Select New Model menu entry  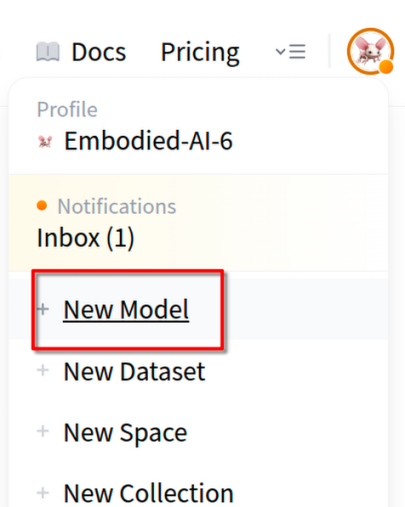point(126,310)
